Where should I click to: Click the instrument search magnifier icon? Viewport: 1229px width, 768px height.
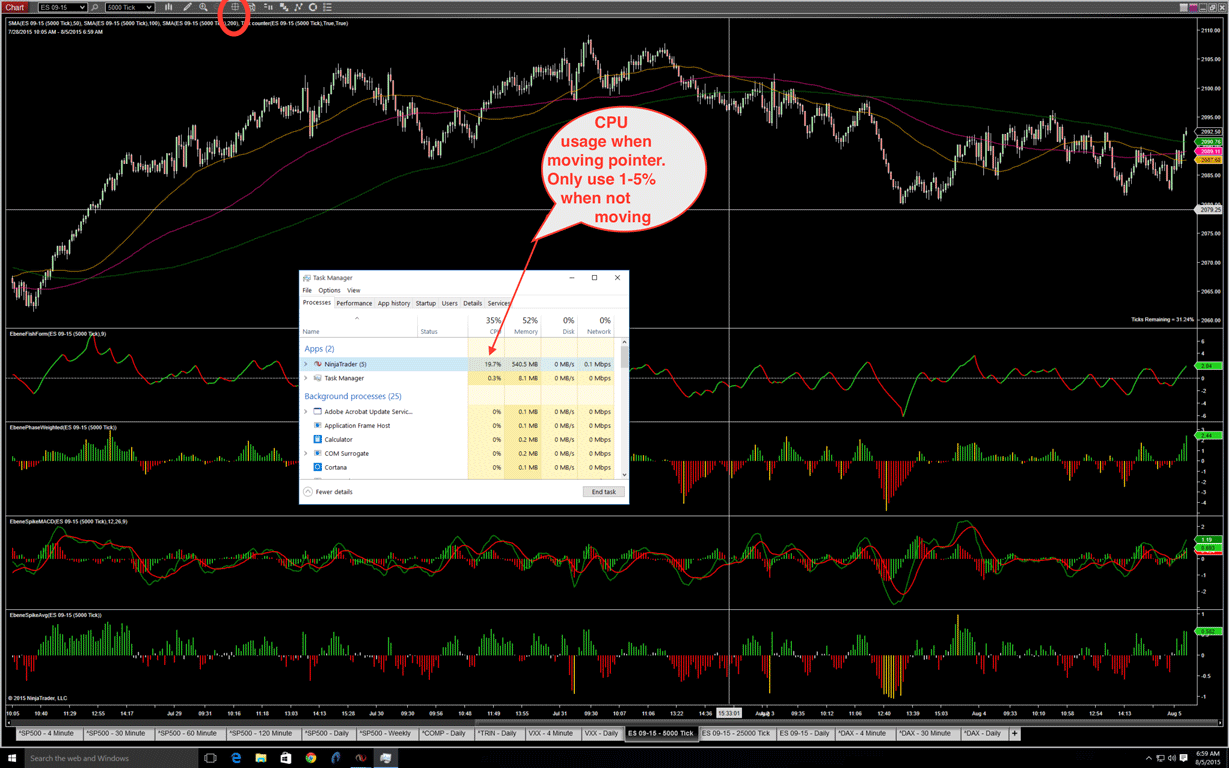pos(95,7)
